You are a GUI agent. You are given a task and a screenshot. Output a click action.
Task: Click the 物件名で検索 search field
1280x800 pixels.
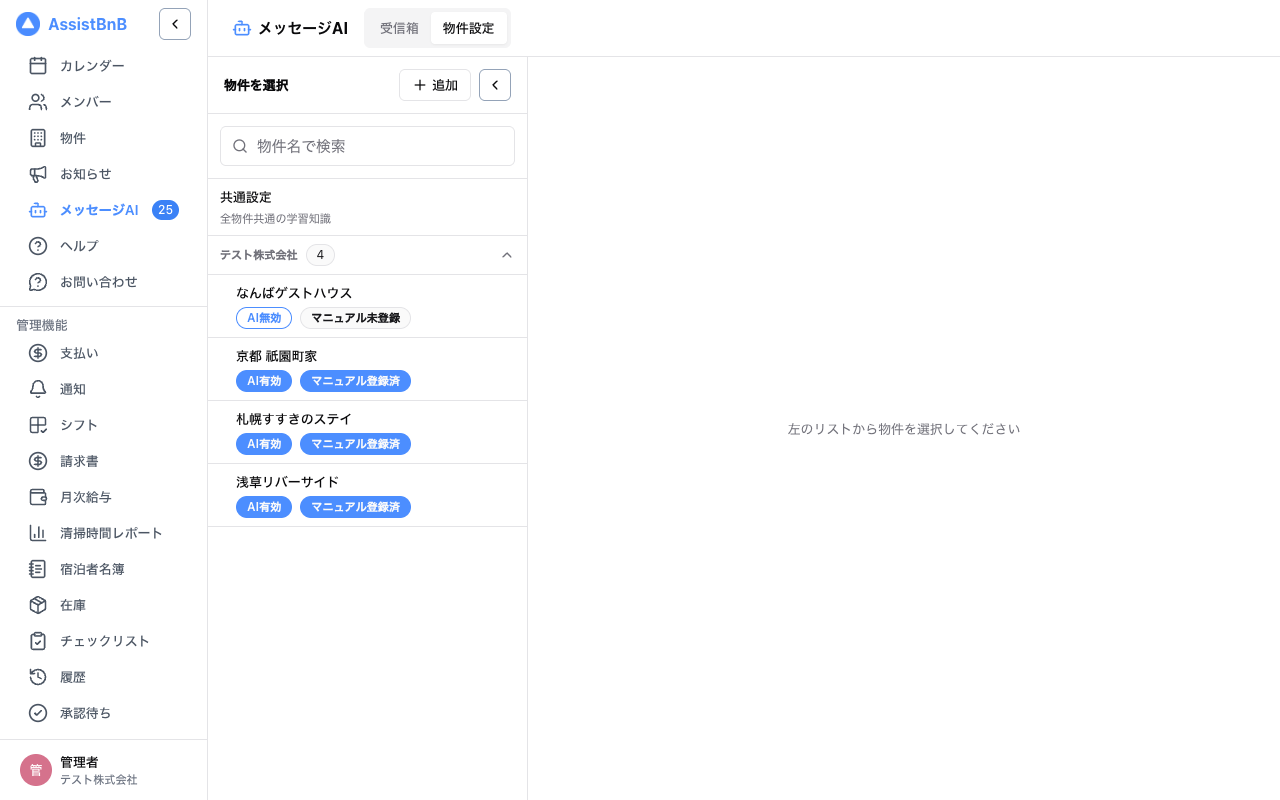tap(367, 146)
